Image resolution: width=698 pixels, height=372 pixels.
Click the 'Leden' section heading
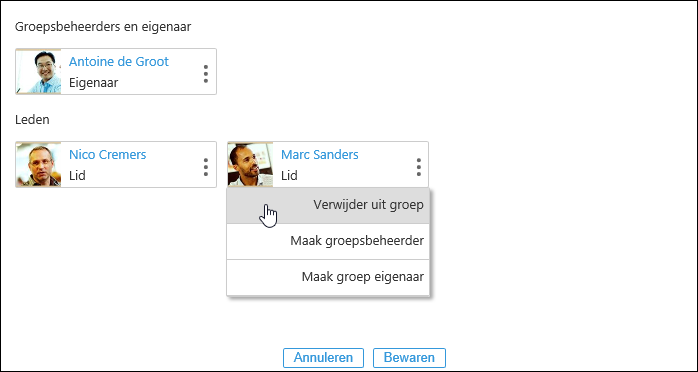[x=32, y=120]
